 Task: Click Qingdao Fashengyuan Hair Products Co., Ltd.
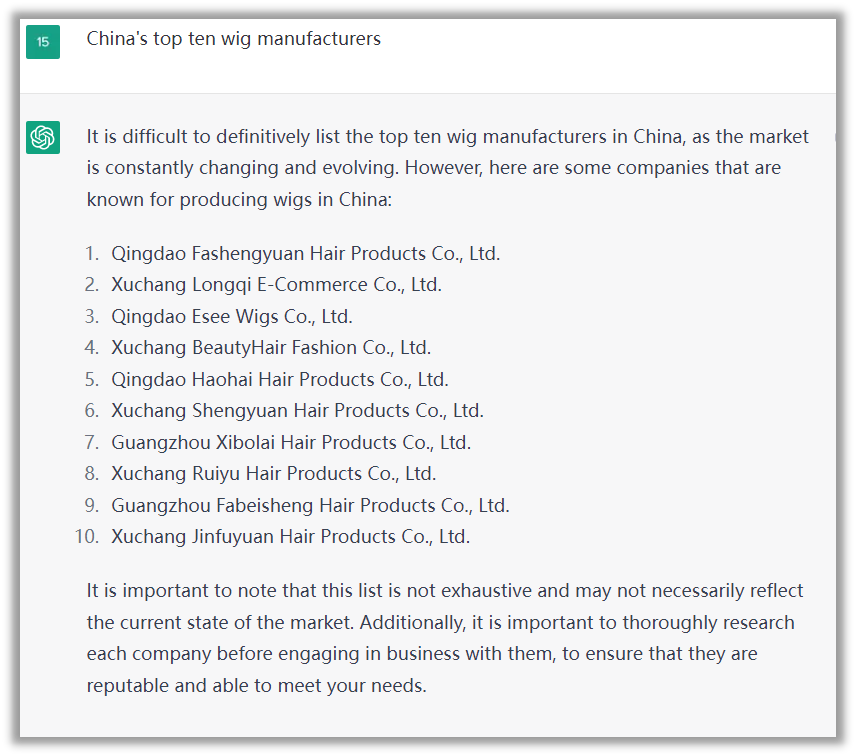click(305, 253)
